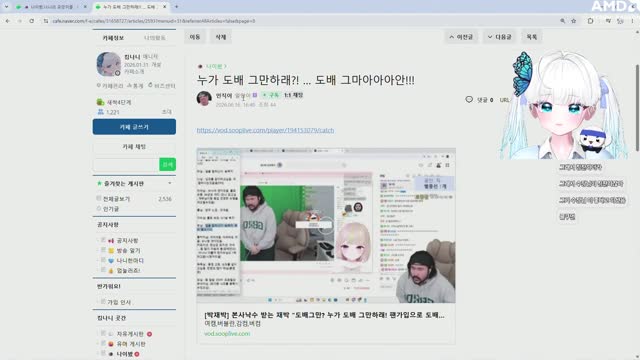Go to previous post with 이전글

(461, 37)
